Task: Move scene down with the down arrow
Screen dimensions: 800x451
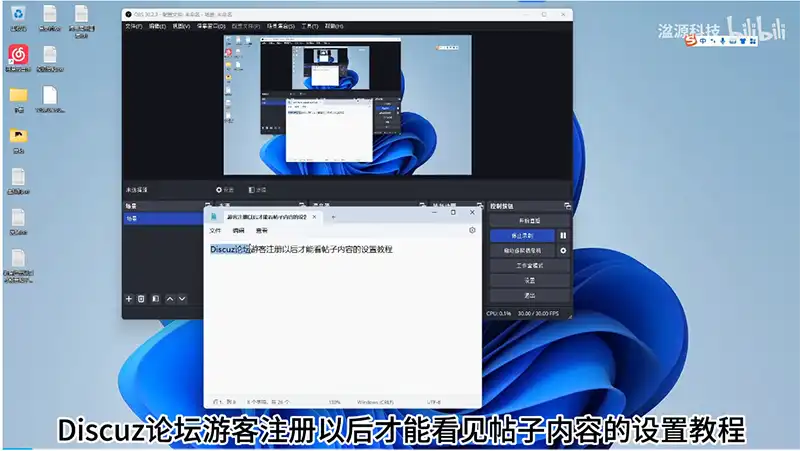Action: [182, 298]
